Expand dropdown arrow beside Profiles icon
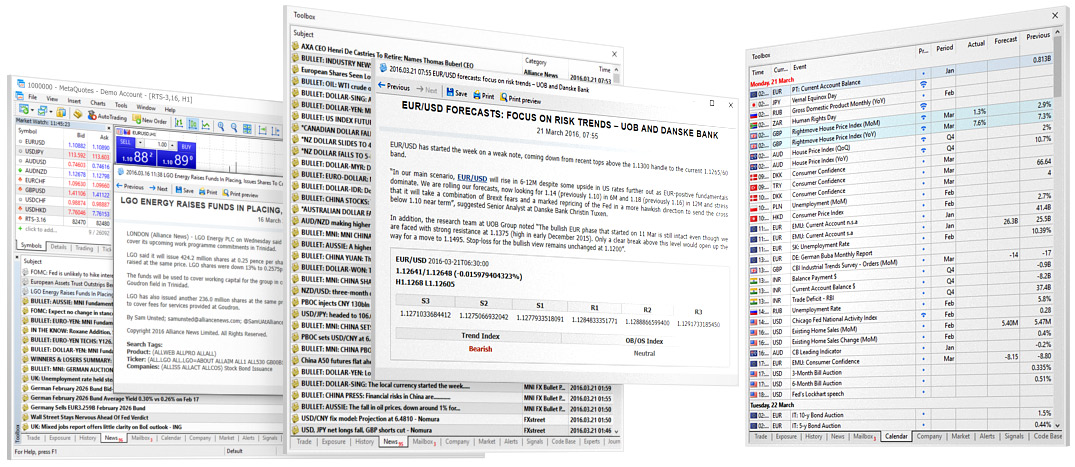The width and height of the screenshot is (1075, 467). pos(51,111)
